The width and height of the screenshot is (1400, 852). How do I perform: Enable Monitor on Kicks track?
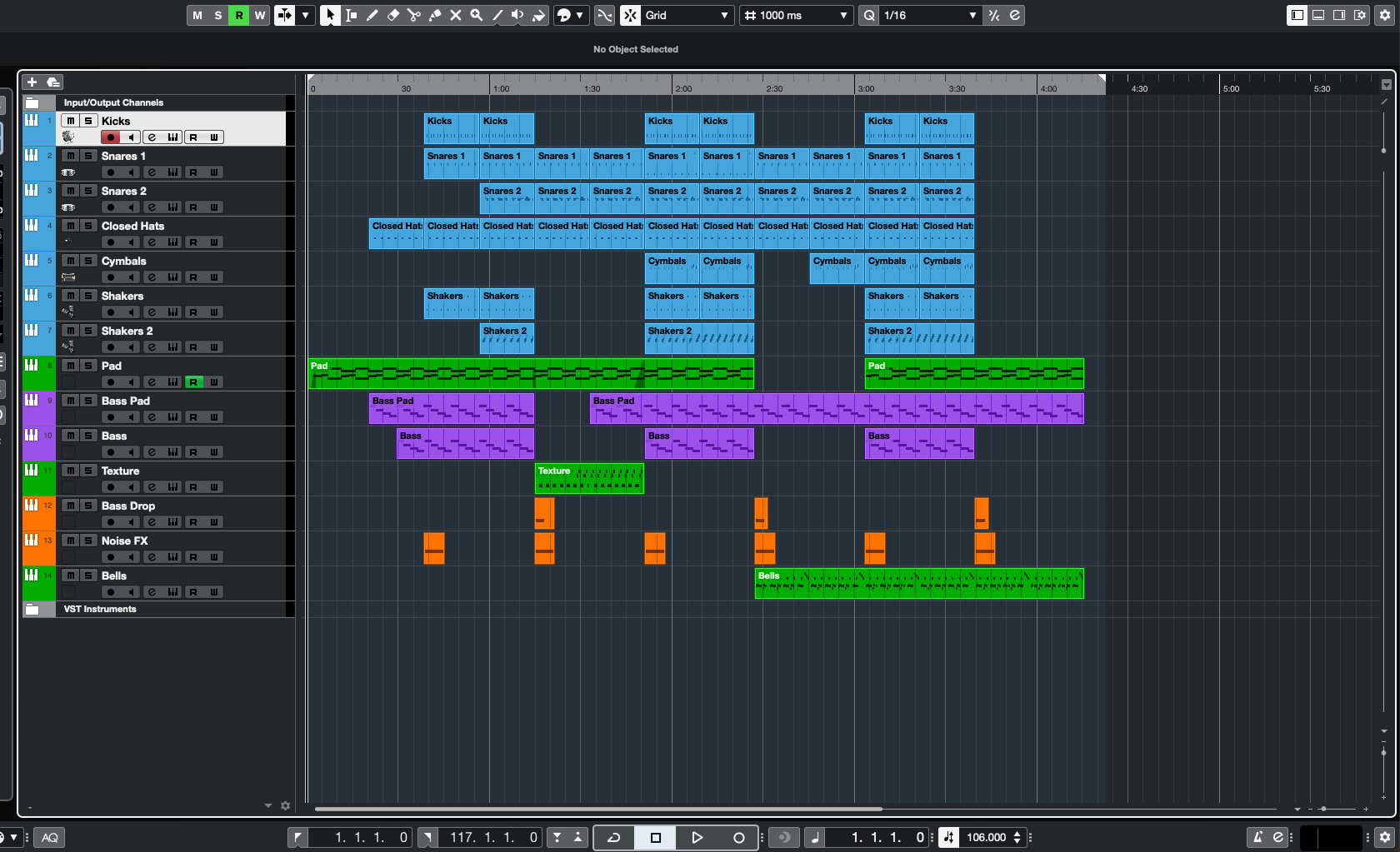coord(132,137)
